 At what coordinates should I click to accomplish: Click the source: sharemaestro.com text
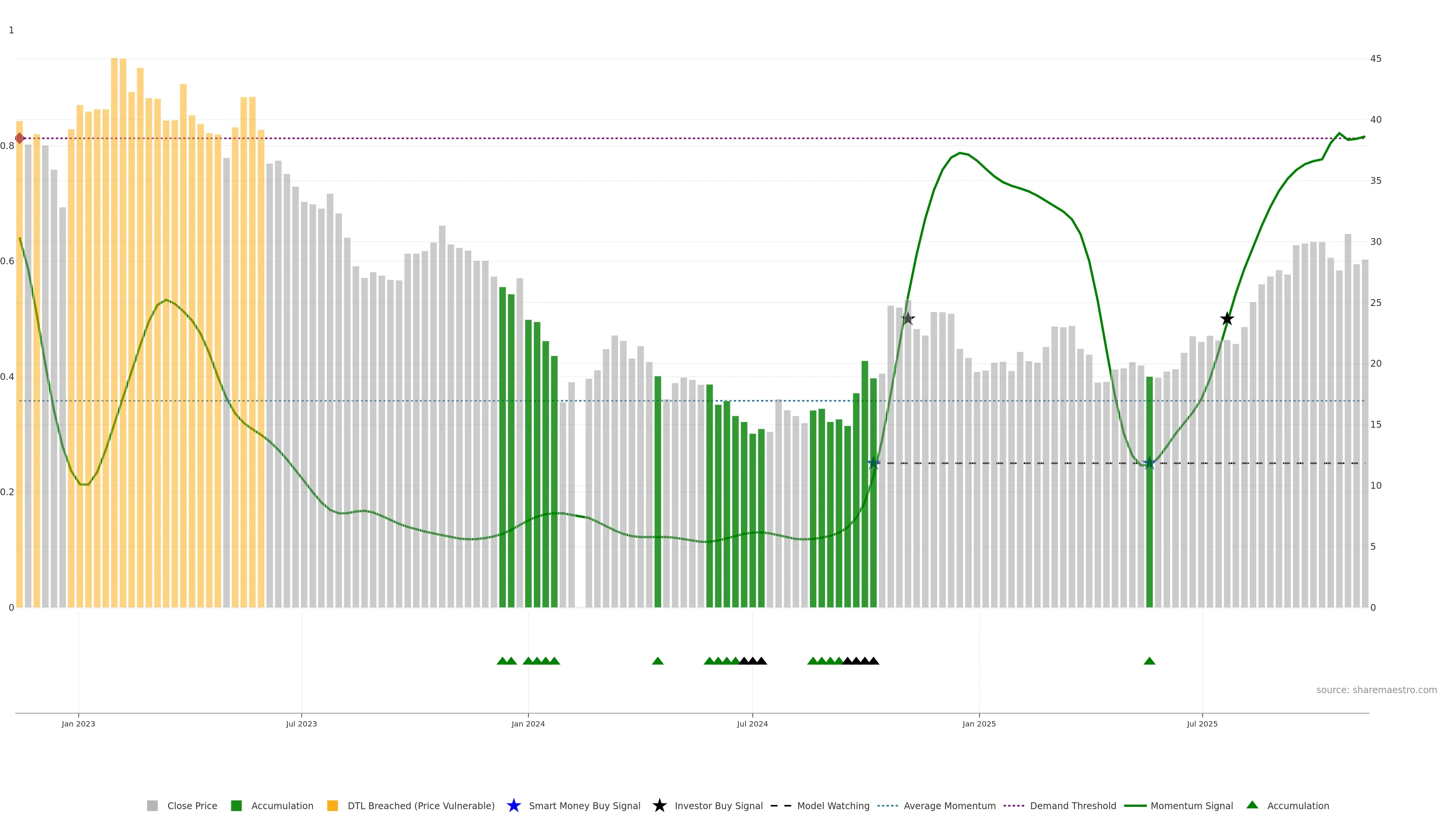tap(1376, 690)
